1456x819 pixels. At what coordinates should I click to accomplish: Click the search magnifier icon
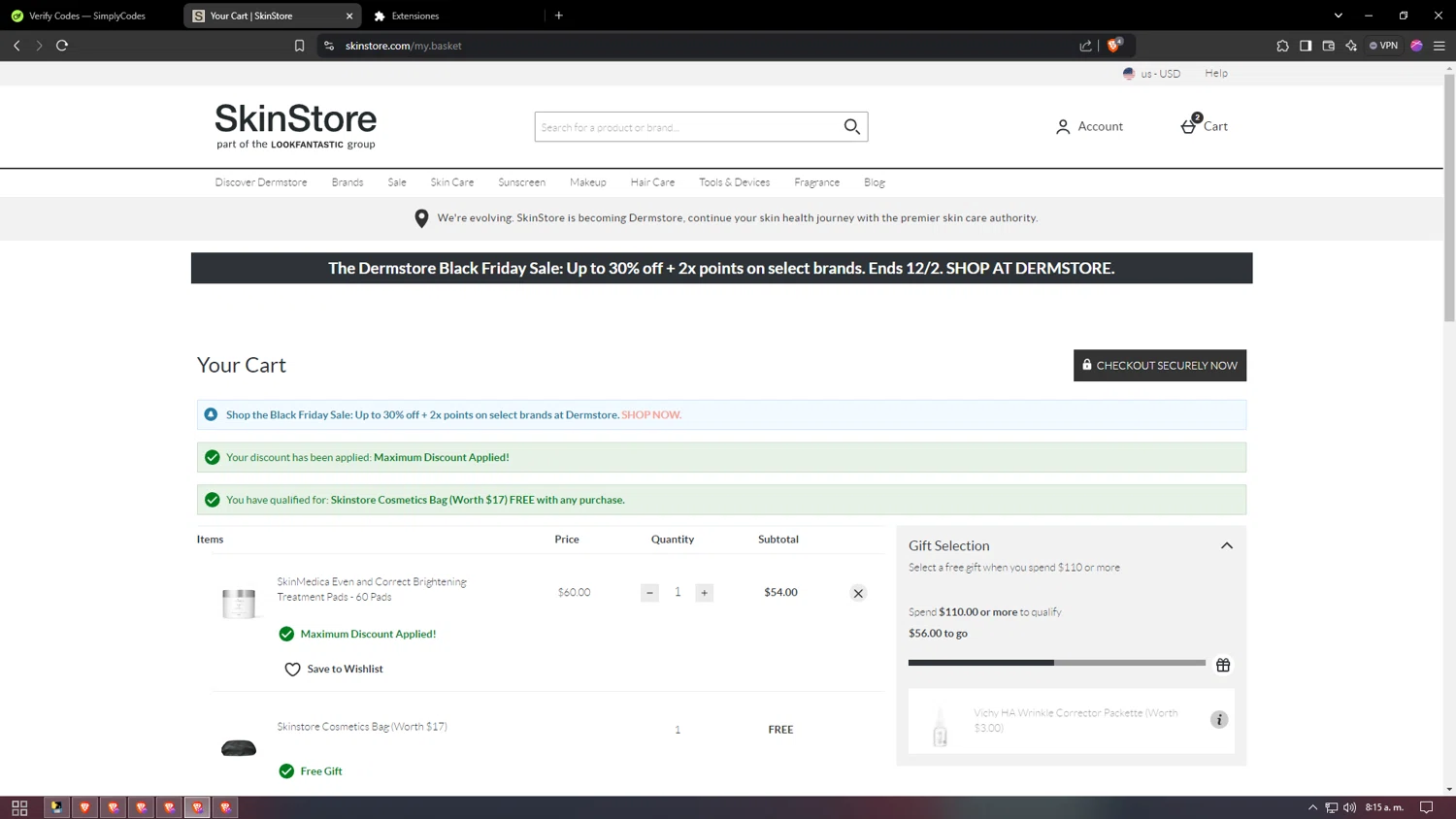pos(852,126)
